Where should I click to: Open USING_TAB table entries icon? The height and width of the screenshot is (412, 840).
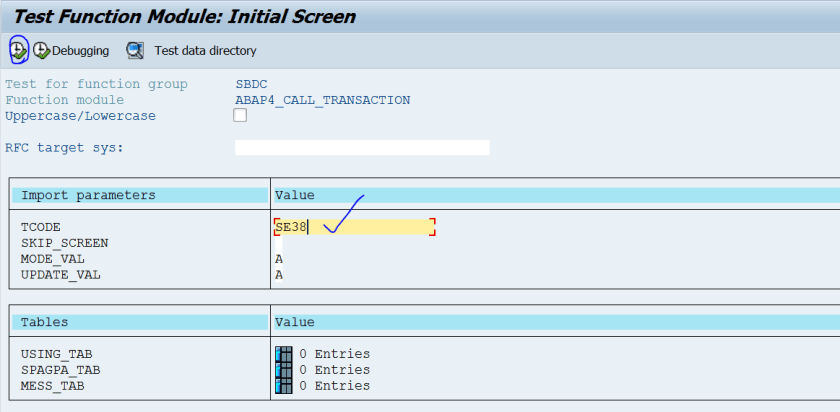tap(284, 354)
